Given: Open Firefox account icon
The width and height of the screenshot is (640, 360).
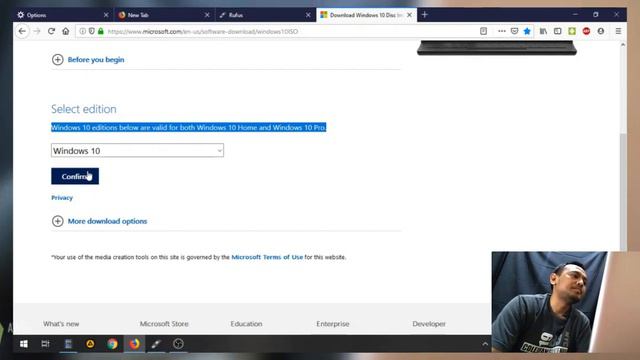Looking at the screenshot, I should coord(601,31).
